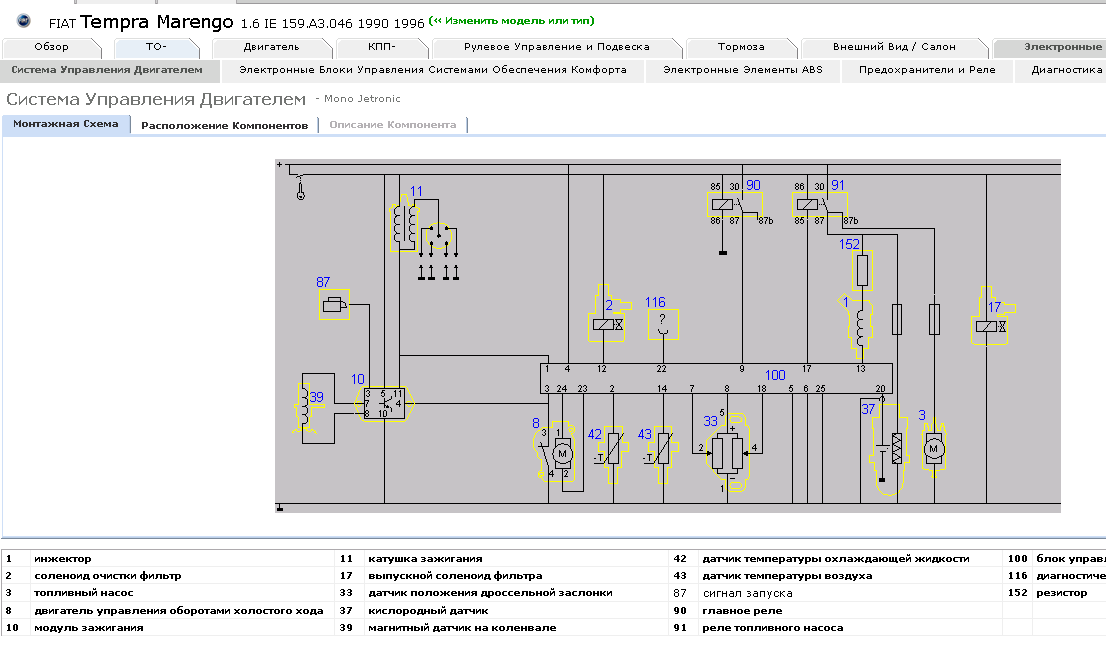Screen dimensions: 1106x649
Task: Click diagnostic connector 116 symbol
Action: click(663, 324)
